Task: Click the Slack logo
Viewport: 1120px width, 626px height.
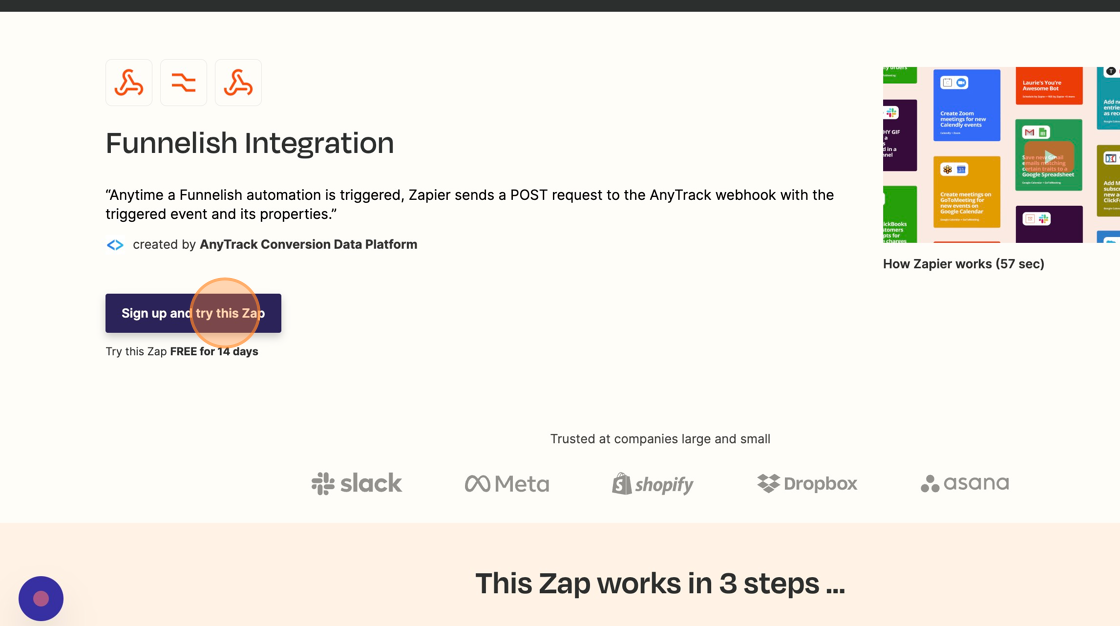Action: click(x=357, y=484)
